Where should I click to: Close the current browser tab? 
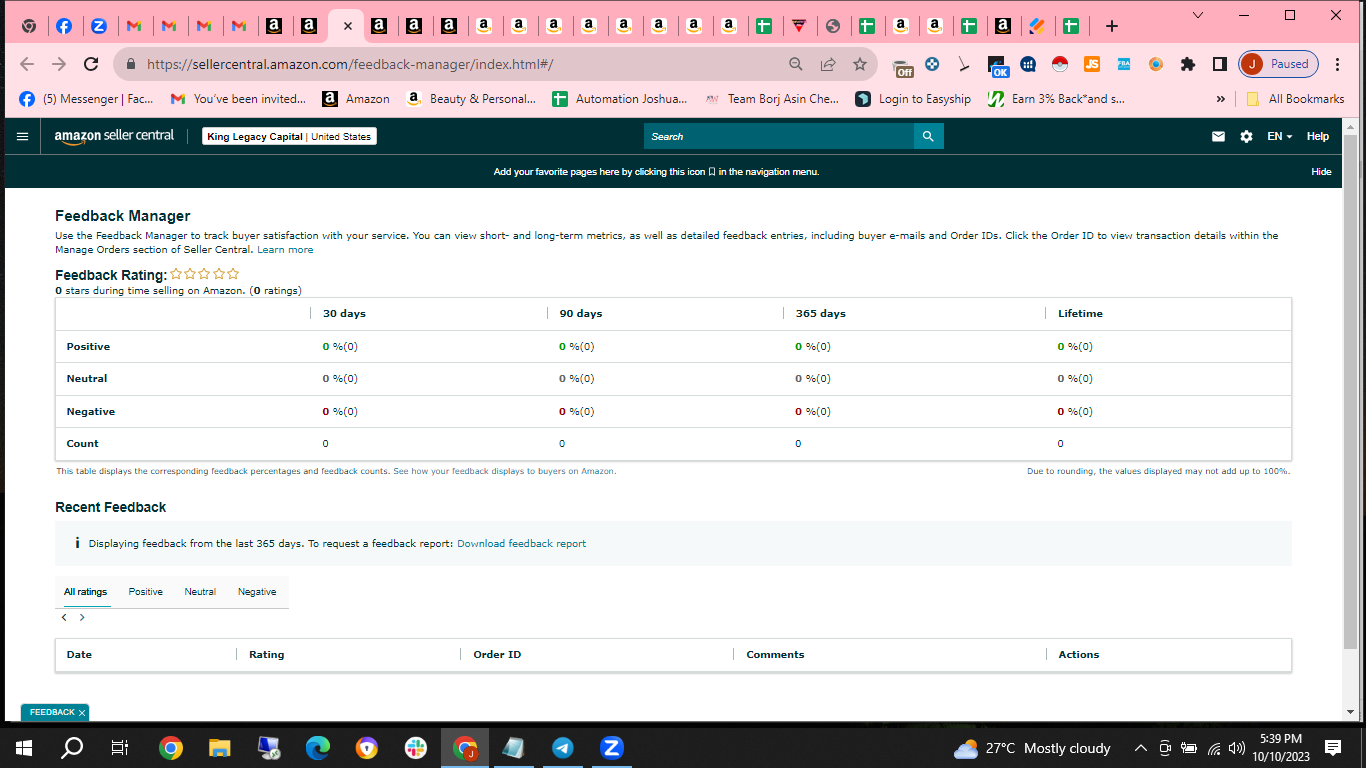pyautogui.click(x=347, y=26)
